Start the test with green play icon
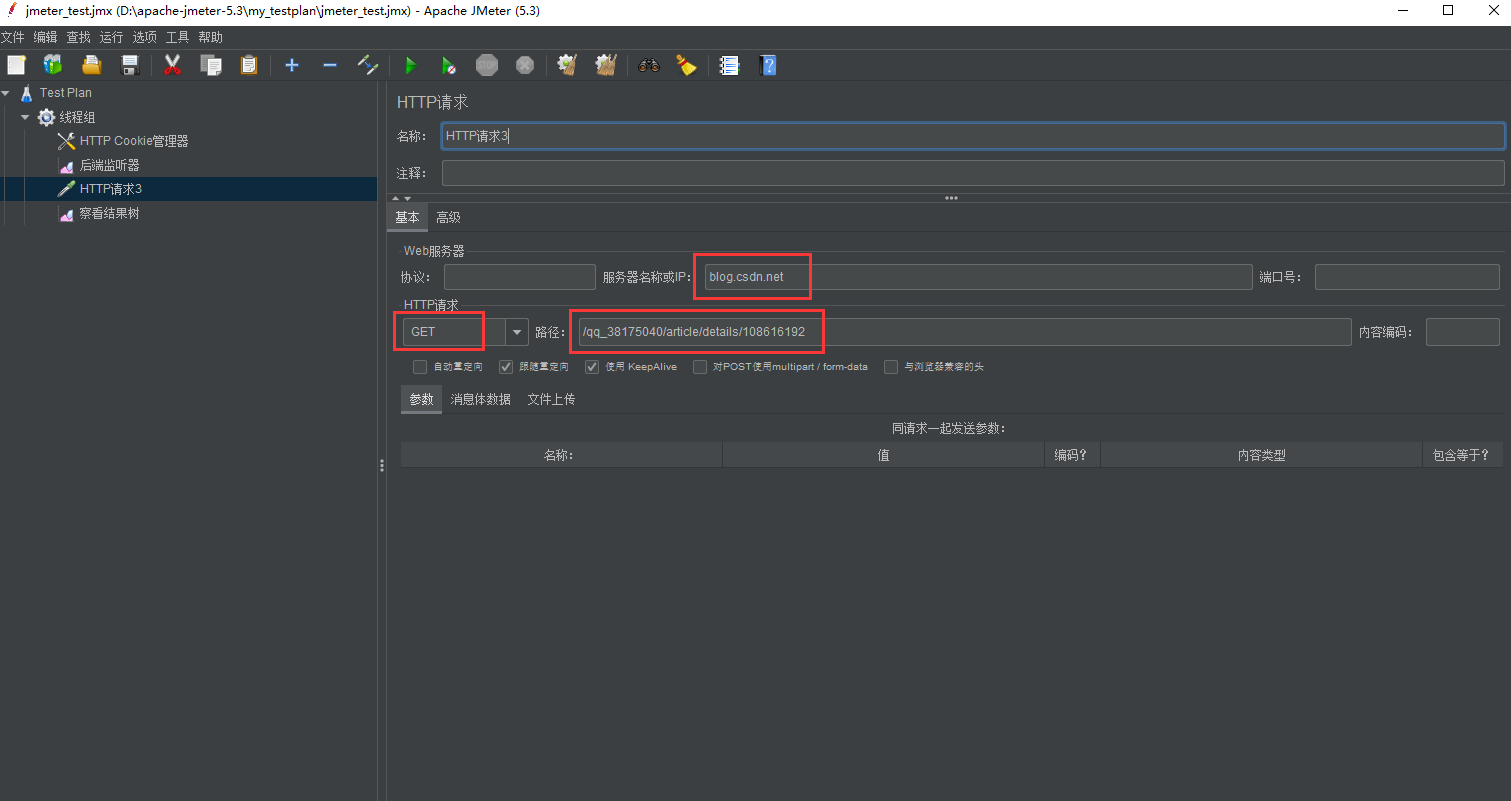The image size is (1511, 801). (x=410, y=65)
